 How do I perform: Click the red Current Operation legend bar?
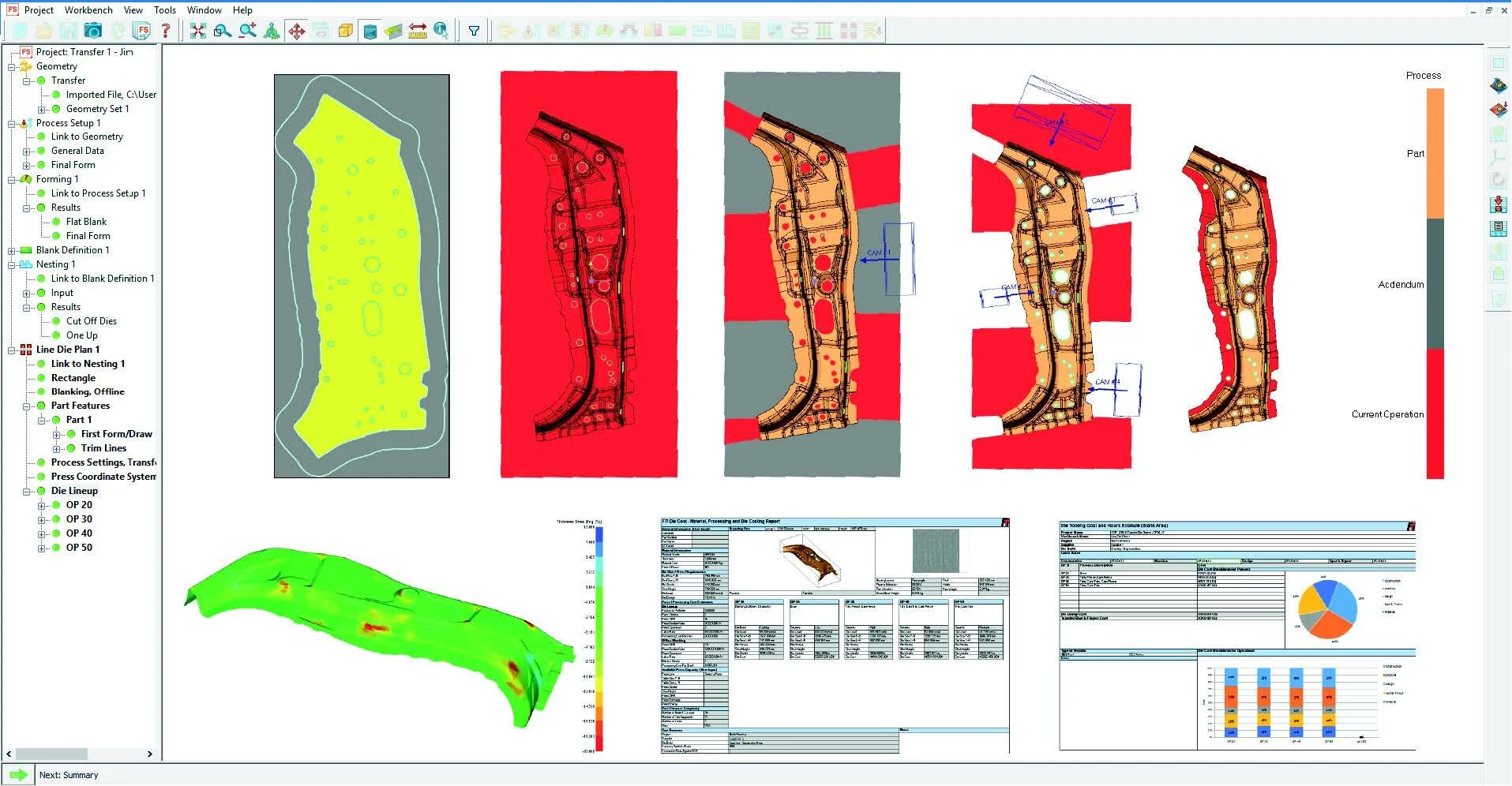[x=1435, y=414]
